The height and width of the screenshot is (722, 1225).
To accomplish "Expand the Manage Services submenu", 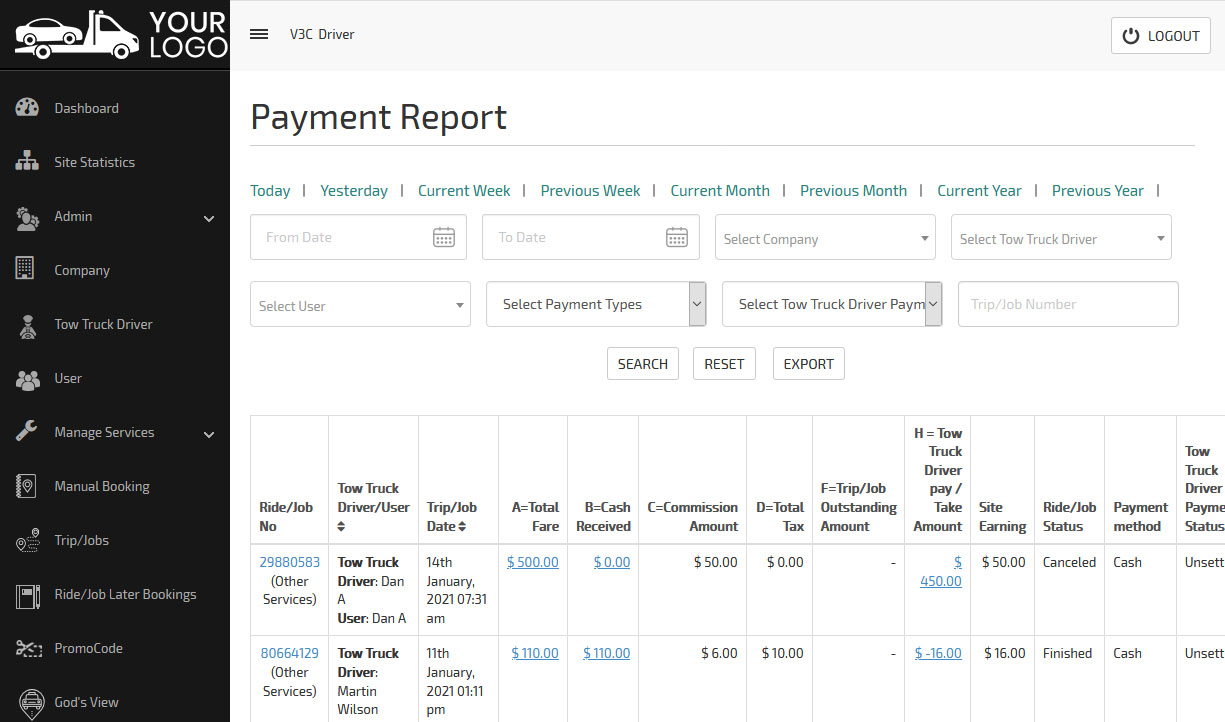I will [x=209, y=434].
